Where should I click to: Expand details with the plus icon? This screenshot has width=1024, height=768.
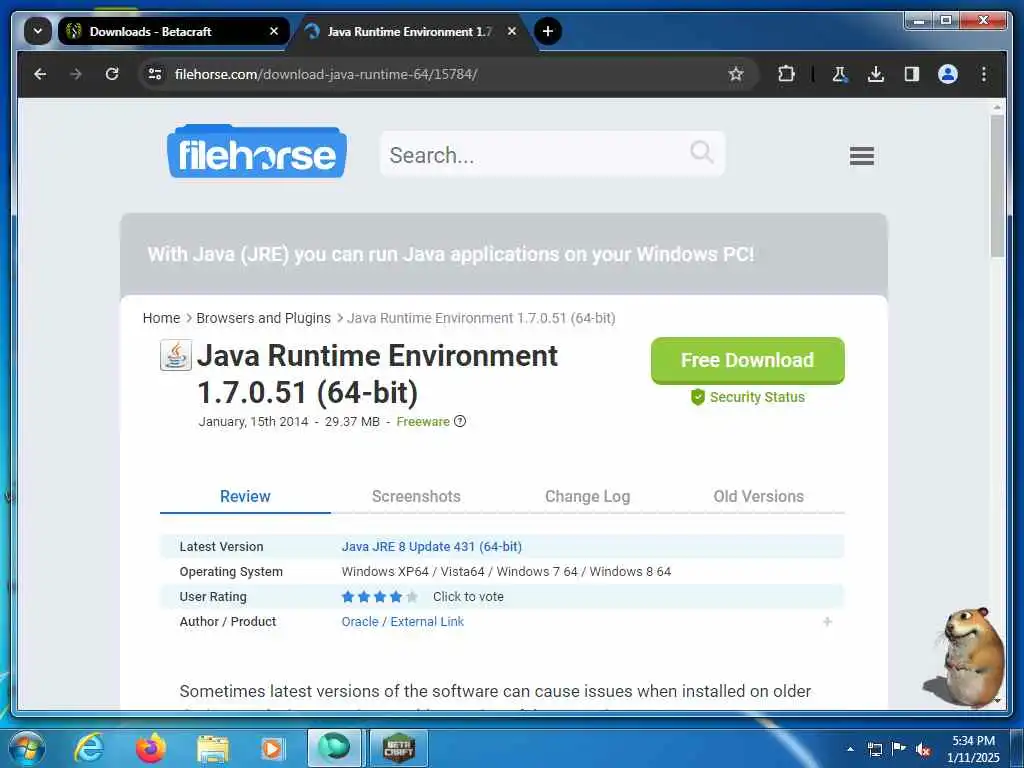click(x=827, y=622)
